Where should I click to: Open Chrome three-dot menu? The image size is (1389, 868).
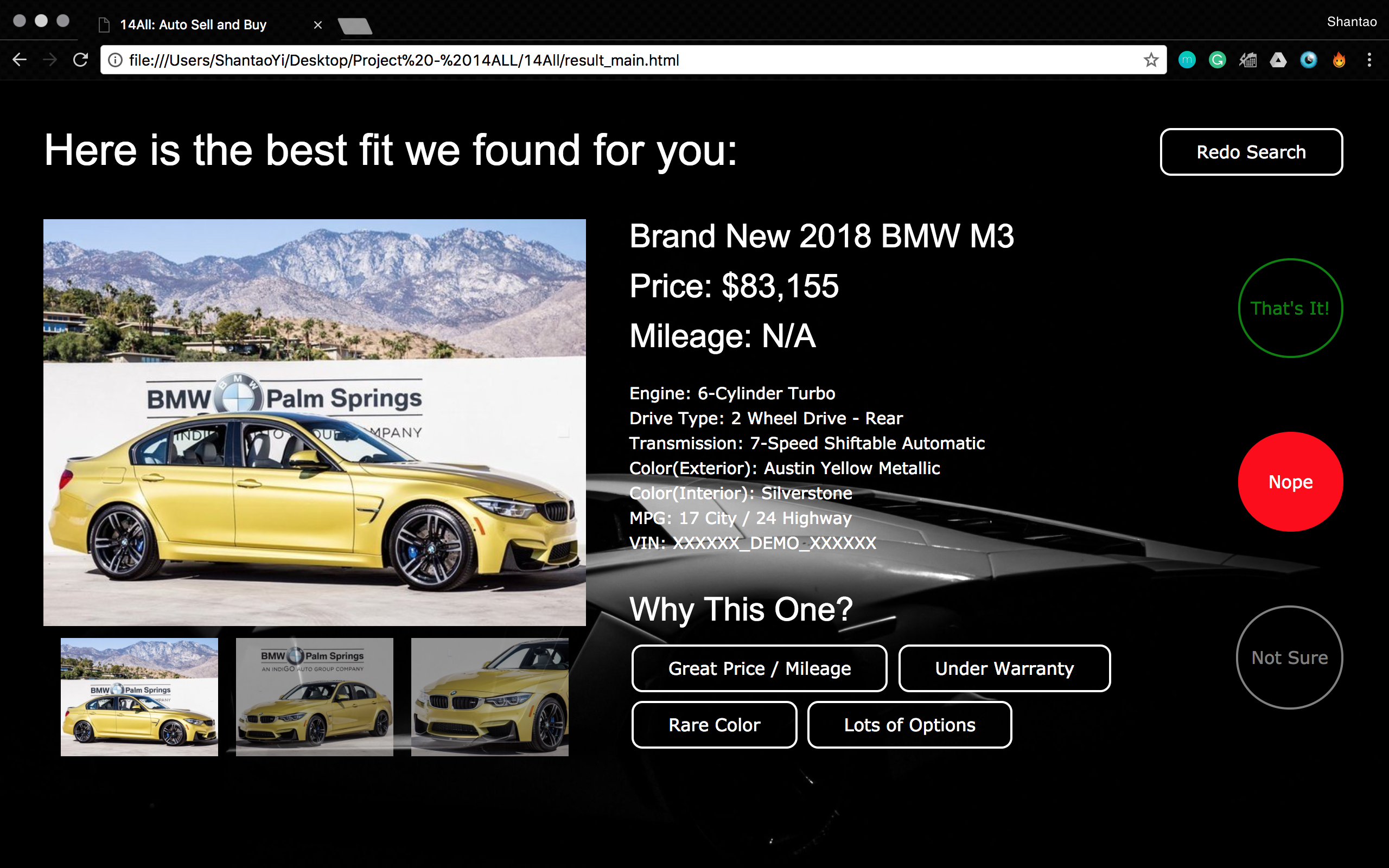click(x=1369, y=60)
